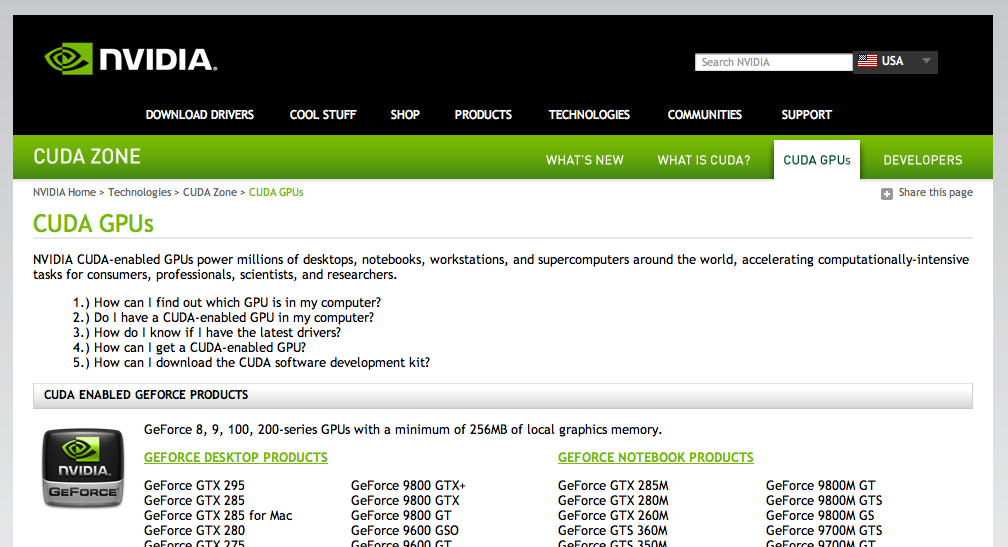Open the Support menu
The height and width of the screenshot is (547, 1008).
[x=806, y=115]
